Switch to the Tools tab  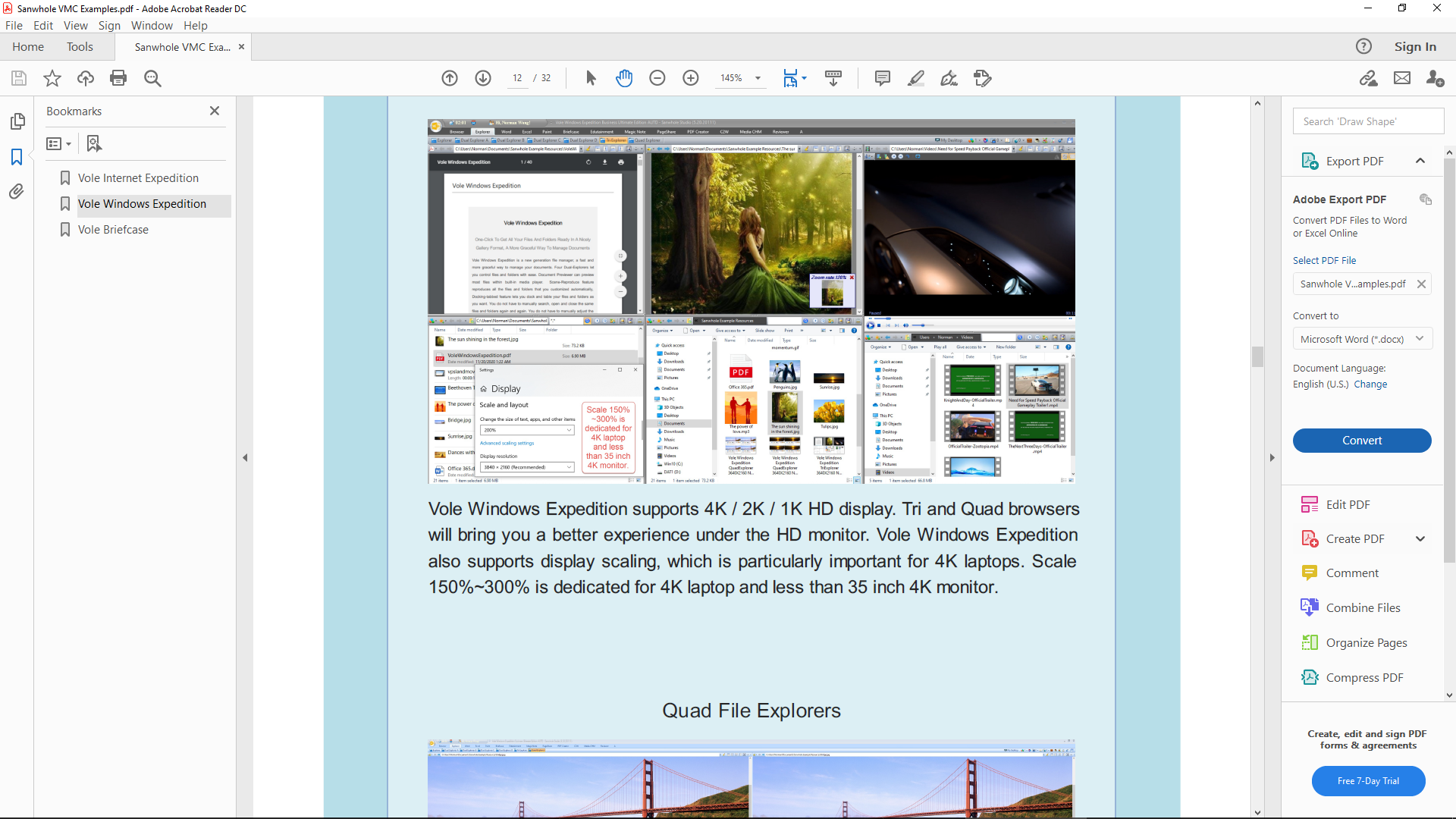80,47
